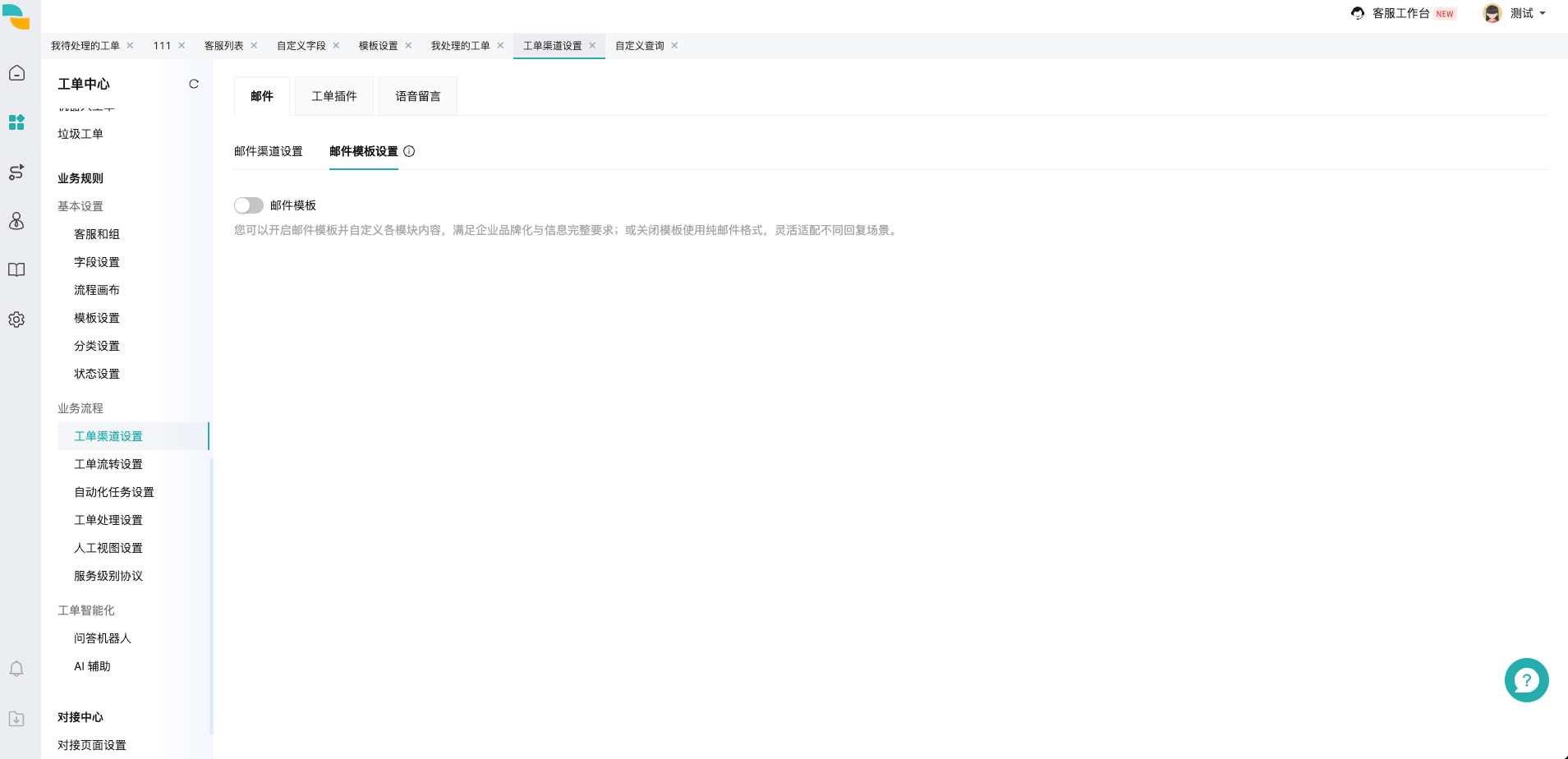1568x759 pixels.
Task: Click the 对接中心 section heading
Action: click(x=80, y=717)
